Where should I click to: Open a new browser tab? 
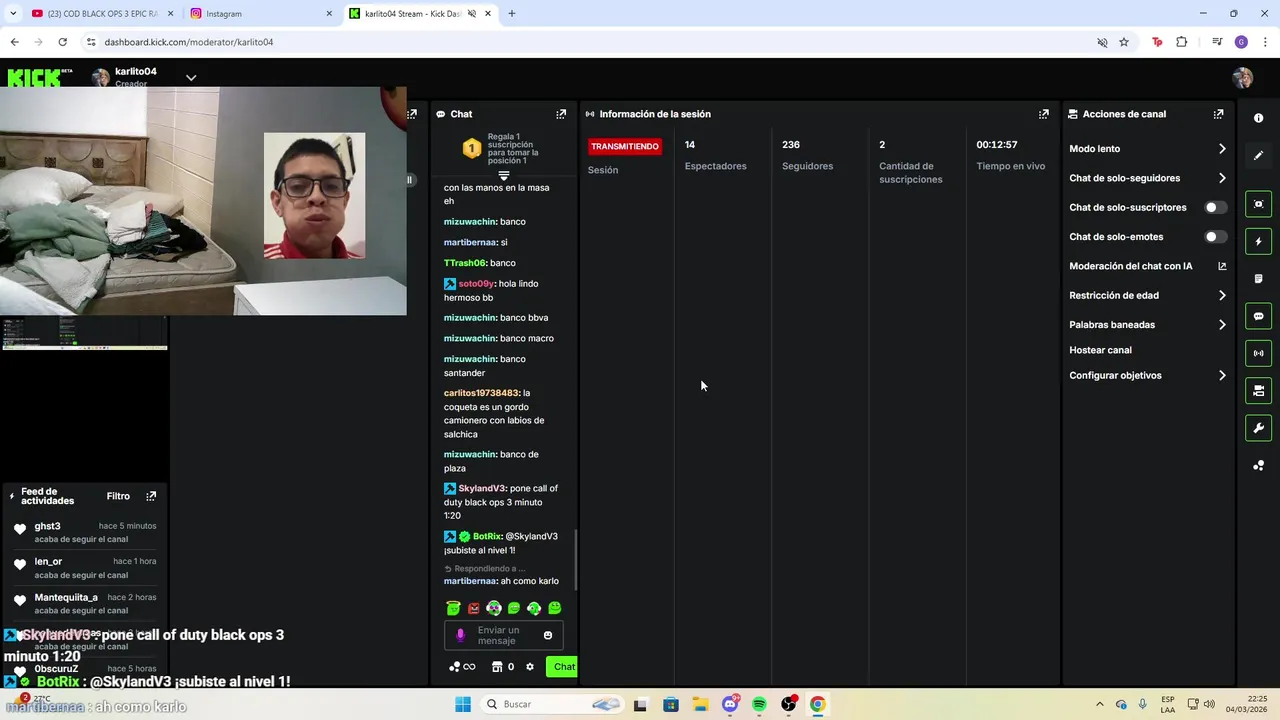click(x=512, y=14)
